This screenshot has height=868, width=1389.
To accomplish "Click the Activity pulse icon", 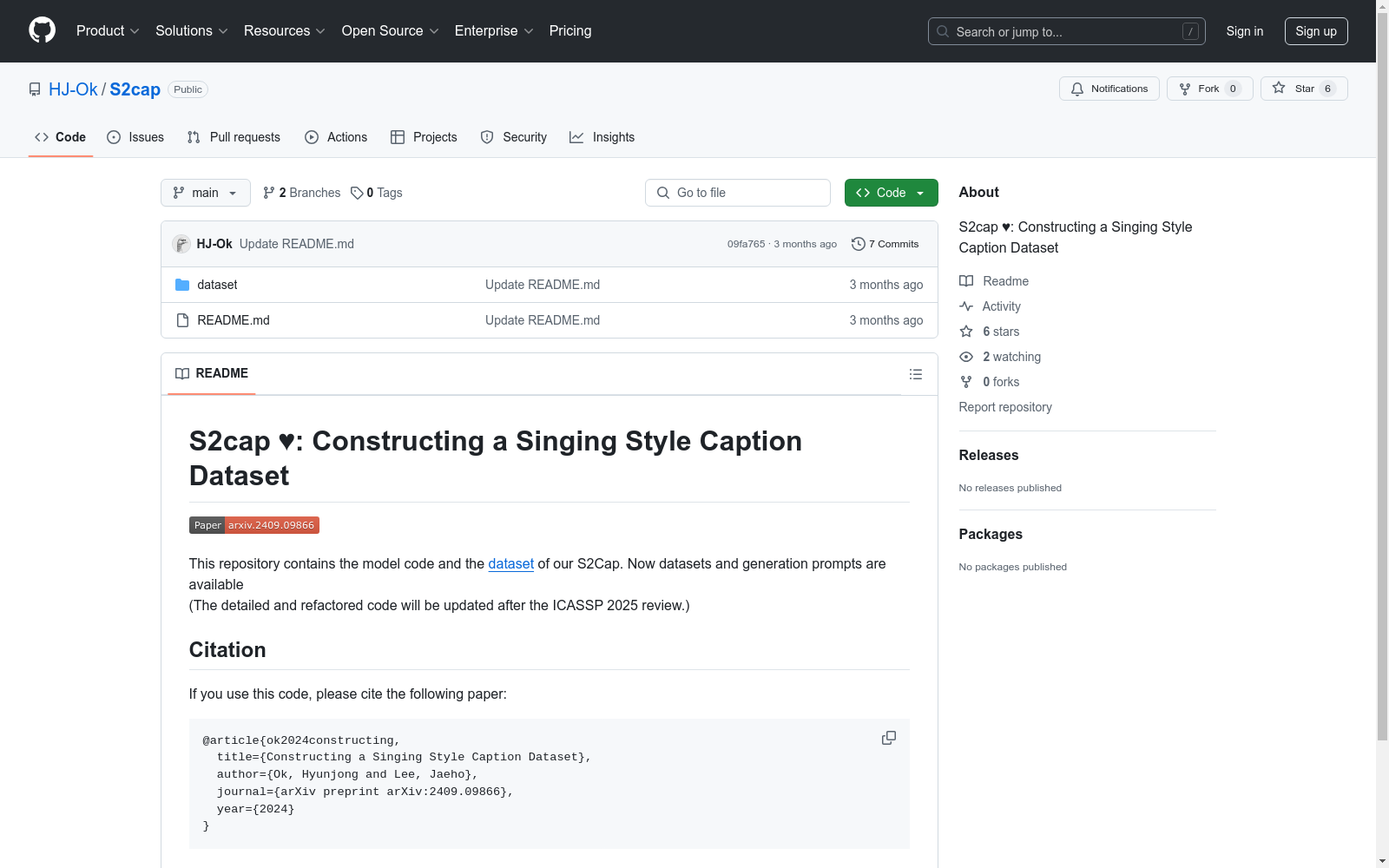I will point(966,306).
